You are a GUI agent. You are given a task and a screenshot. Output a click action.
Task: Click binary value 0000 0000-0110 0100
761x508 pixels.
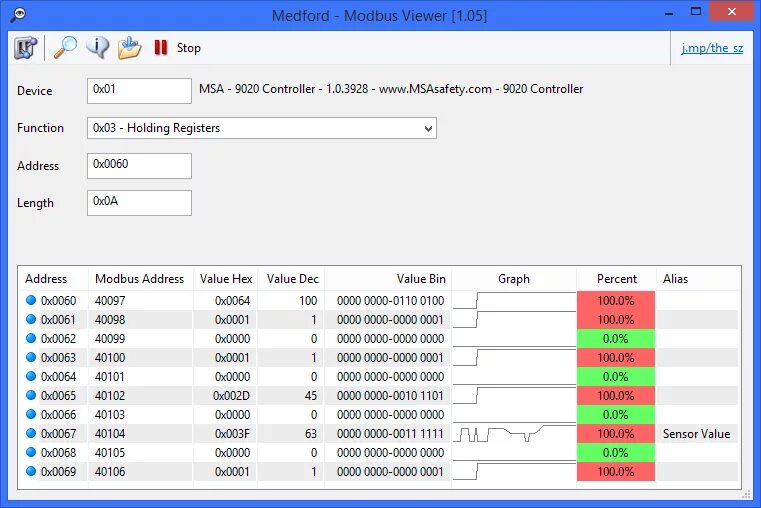point(390,301)
